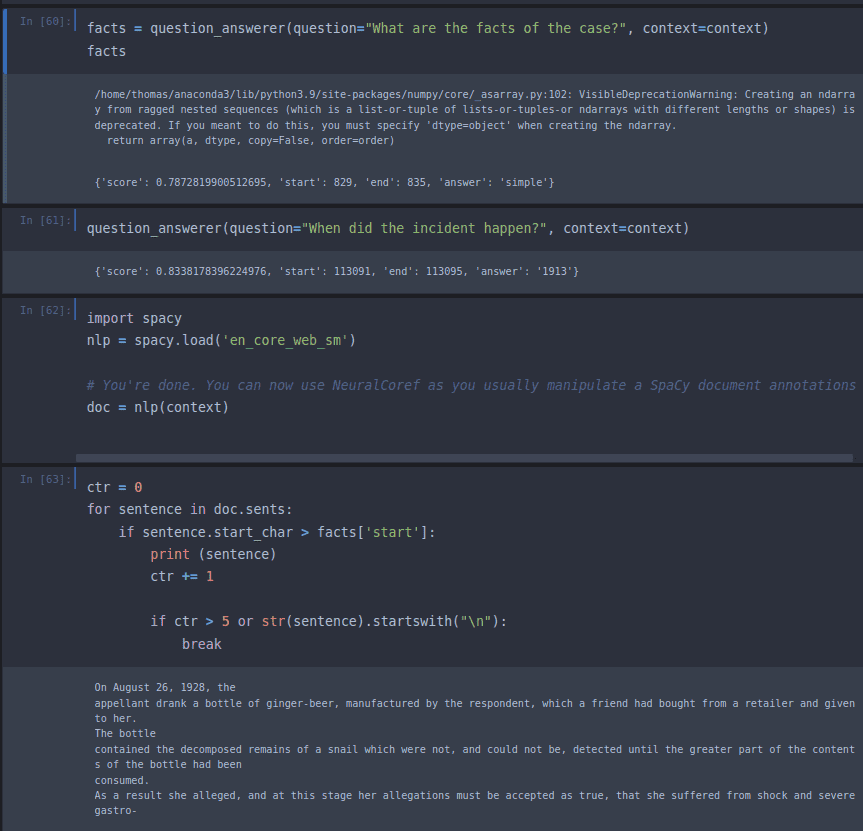Click the 'print (sentence)' line

213,554
